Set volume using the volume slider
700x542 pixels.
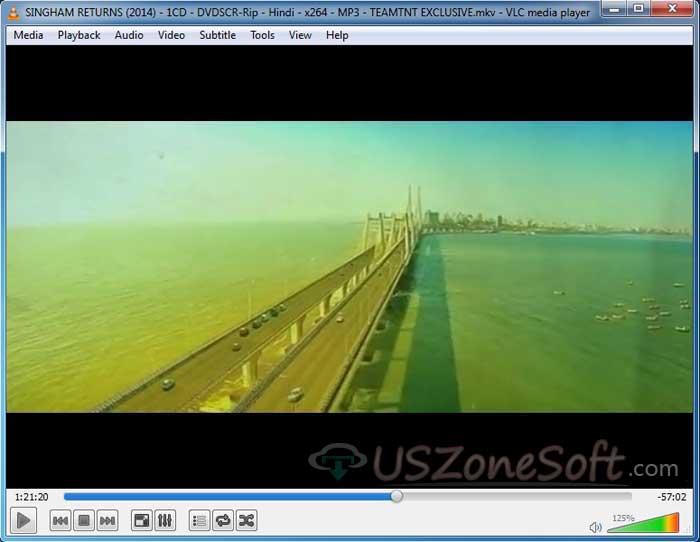tap(643, 523)
